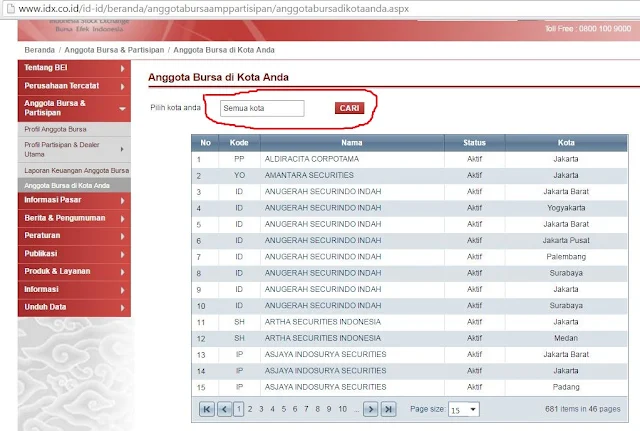
Task: Click PP code cell
Action: (239, 159)
